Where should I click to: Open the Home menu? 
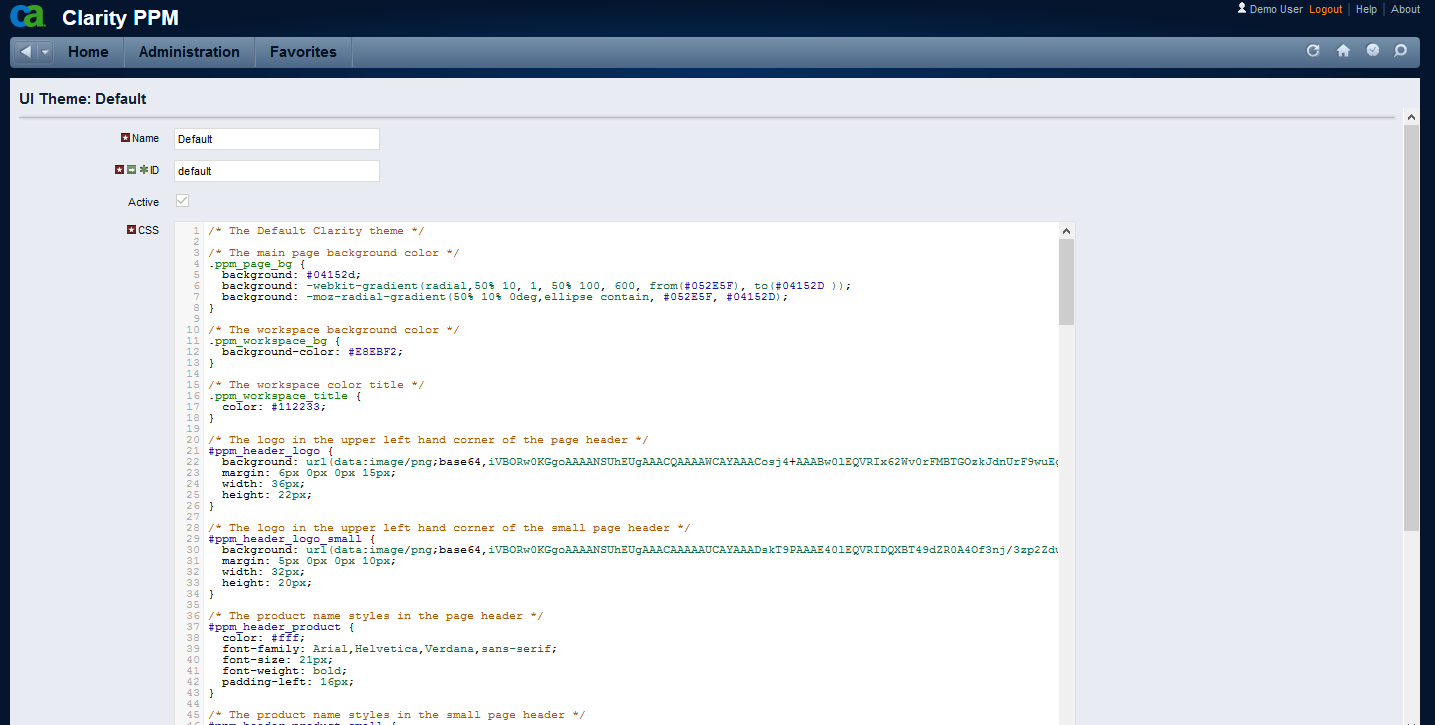point(88,52)
